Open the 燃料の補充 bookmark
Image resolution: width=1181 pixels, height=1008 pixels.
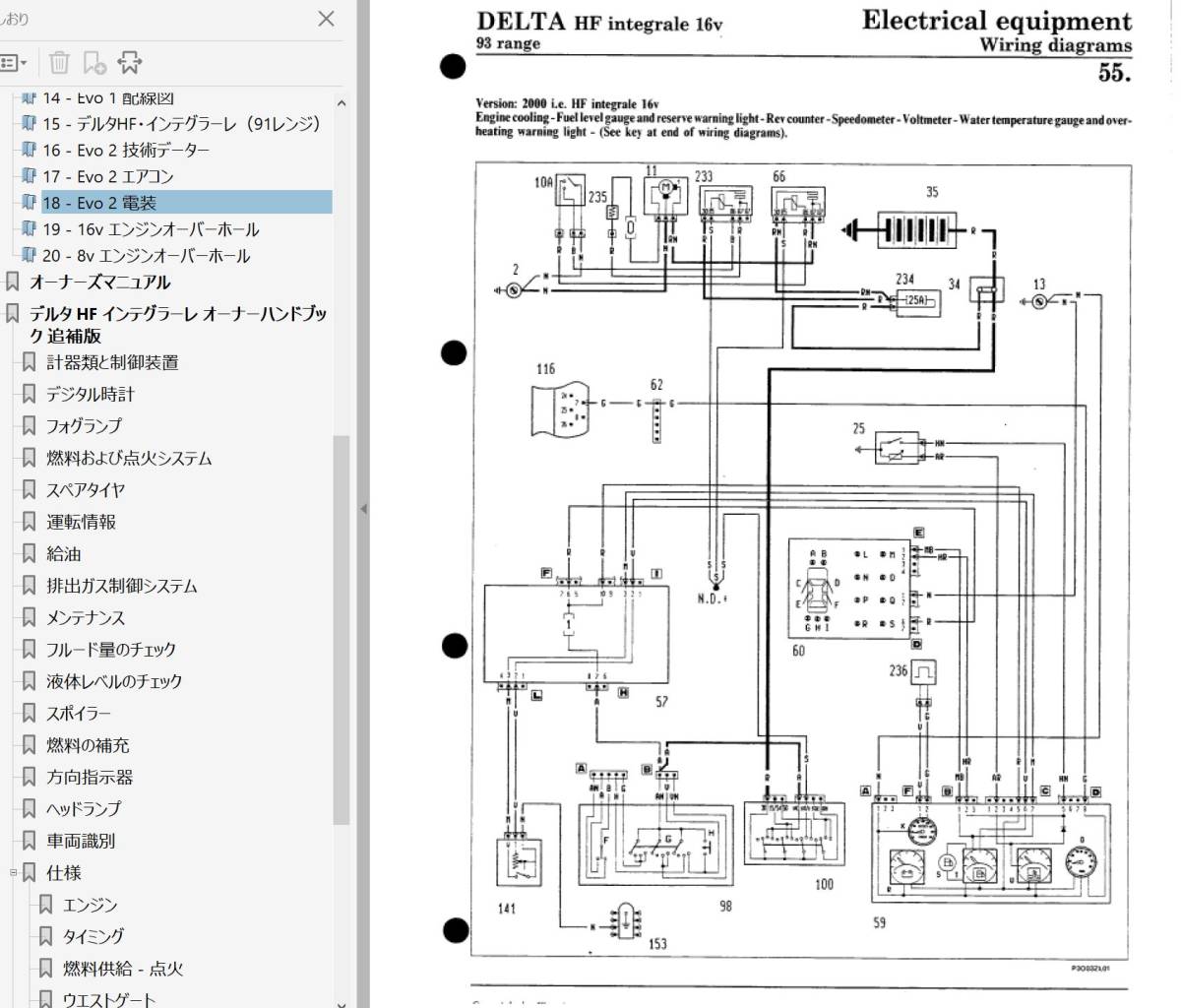click(89, 745)
